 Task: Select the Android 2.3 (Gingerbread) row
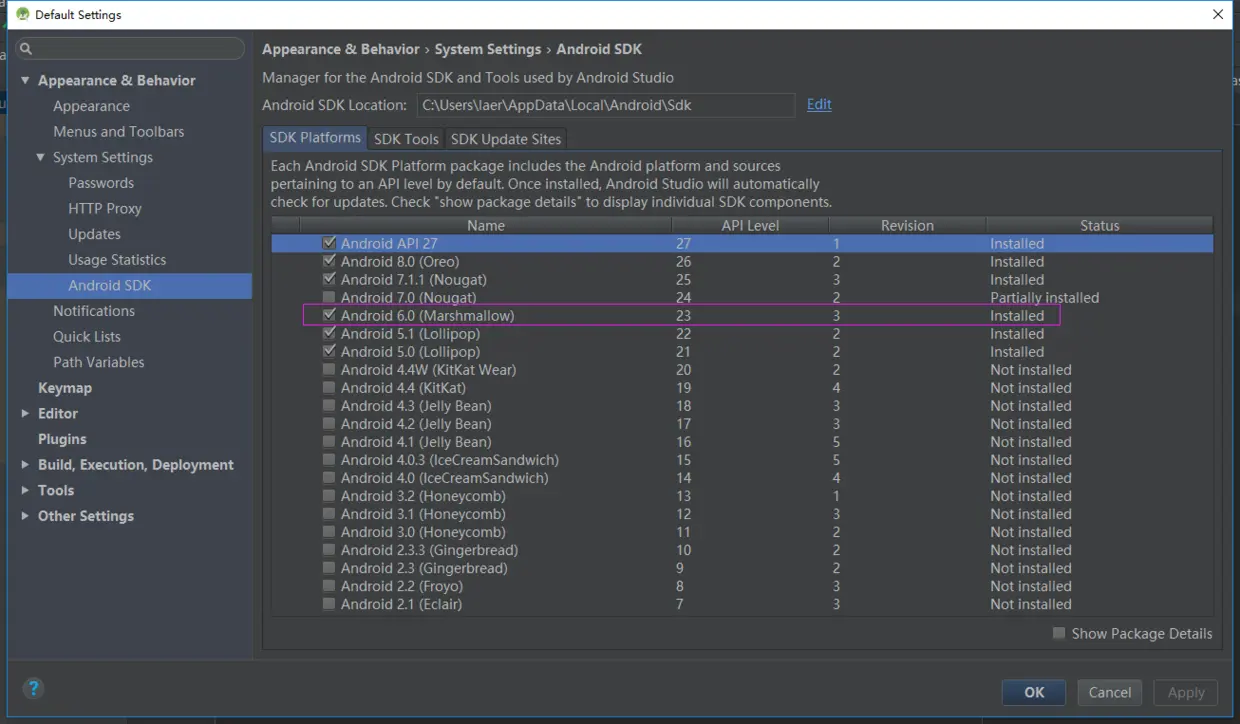[x=742, y=567]
